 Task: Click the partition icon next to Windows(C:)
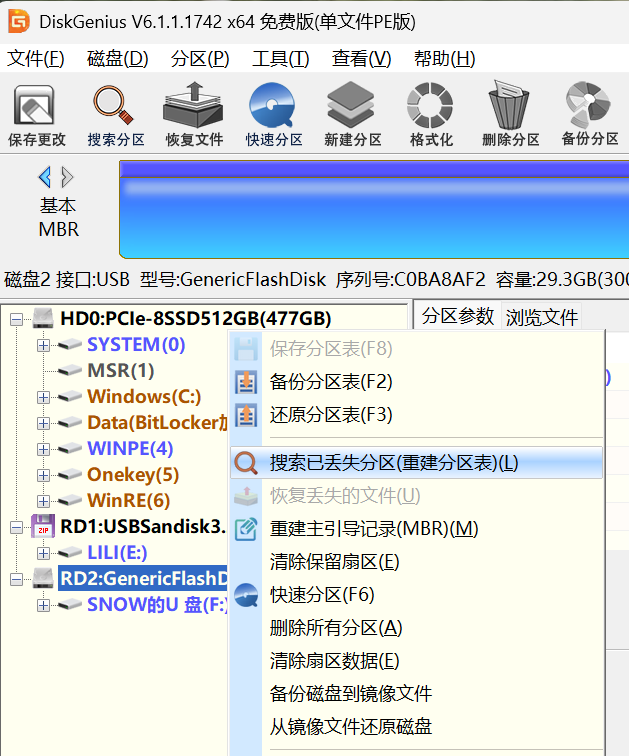coord(69,396)
